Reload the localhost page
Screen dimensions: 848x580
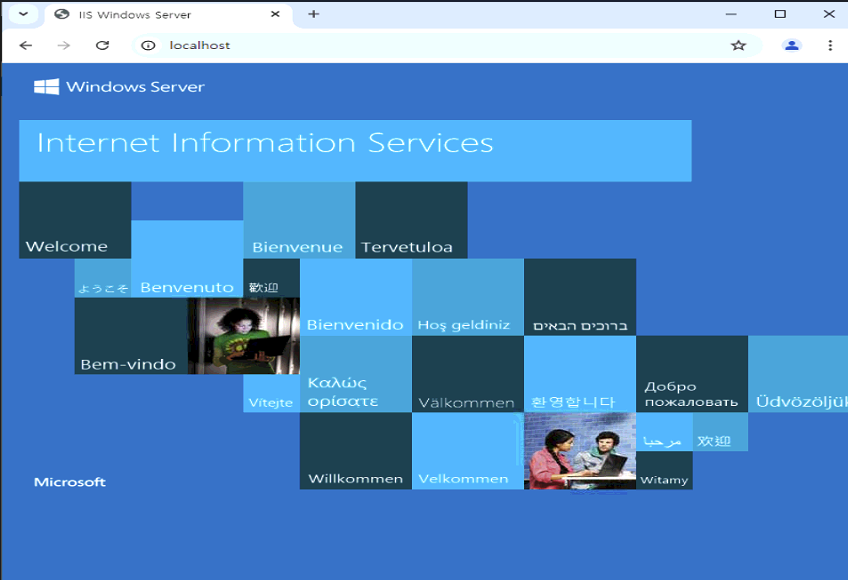pos(102,45)
